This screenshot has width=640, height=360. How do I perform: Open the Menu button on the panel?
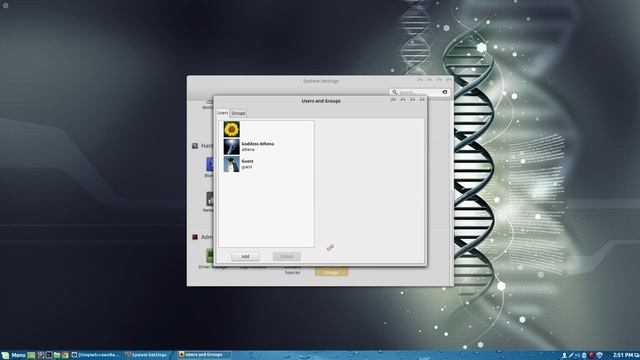[13, 355]
